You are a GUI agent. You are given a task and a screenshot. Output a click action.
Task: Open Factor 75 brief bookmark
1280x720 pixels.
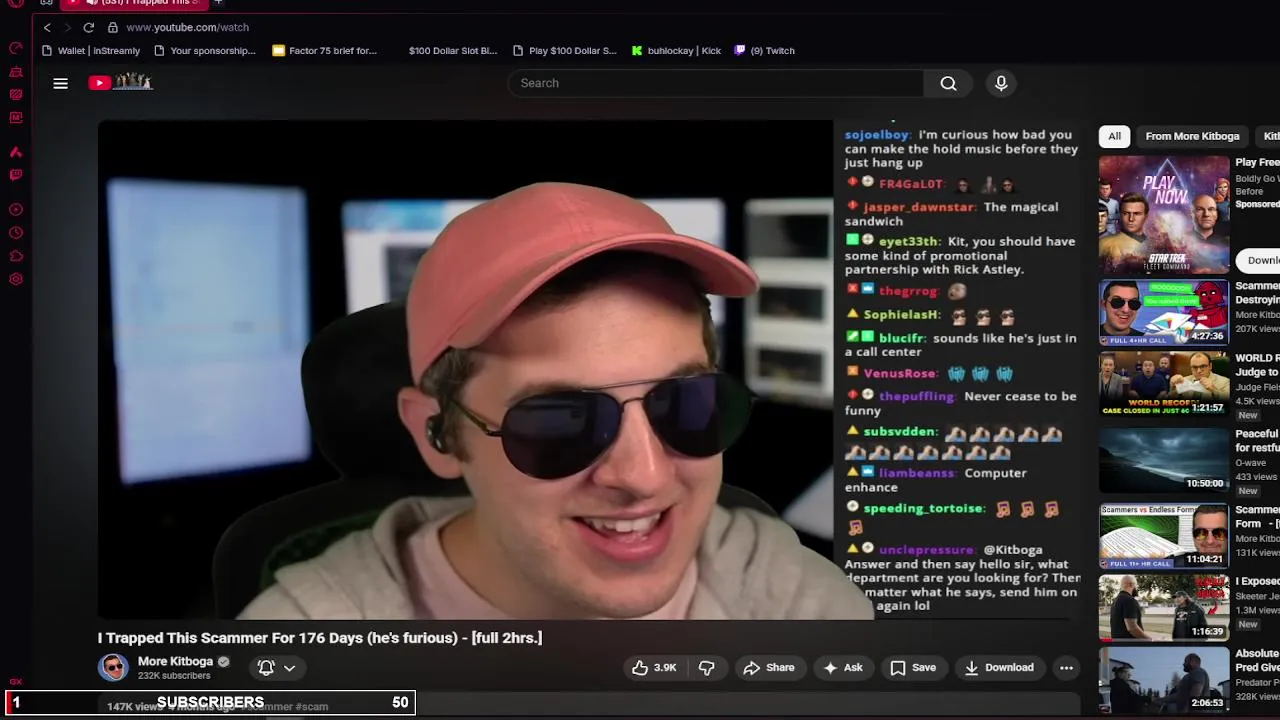click(324, 50)
